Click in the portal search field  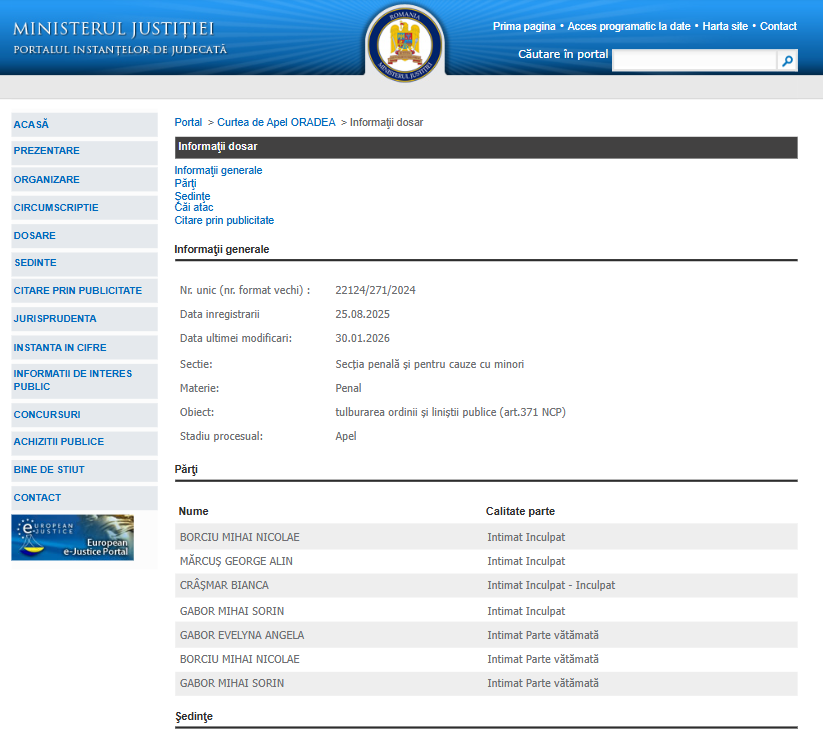coord(693,62)
